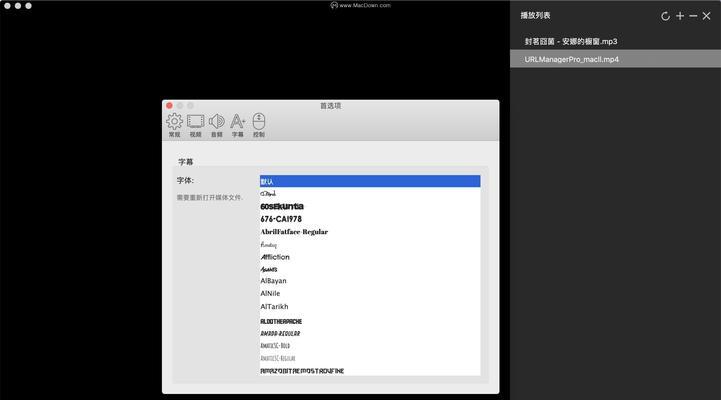Select the Affliction font

(370, 257)
